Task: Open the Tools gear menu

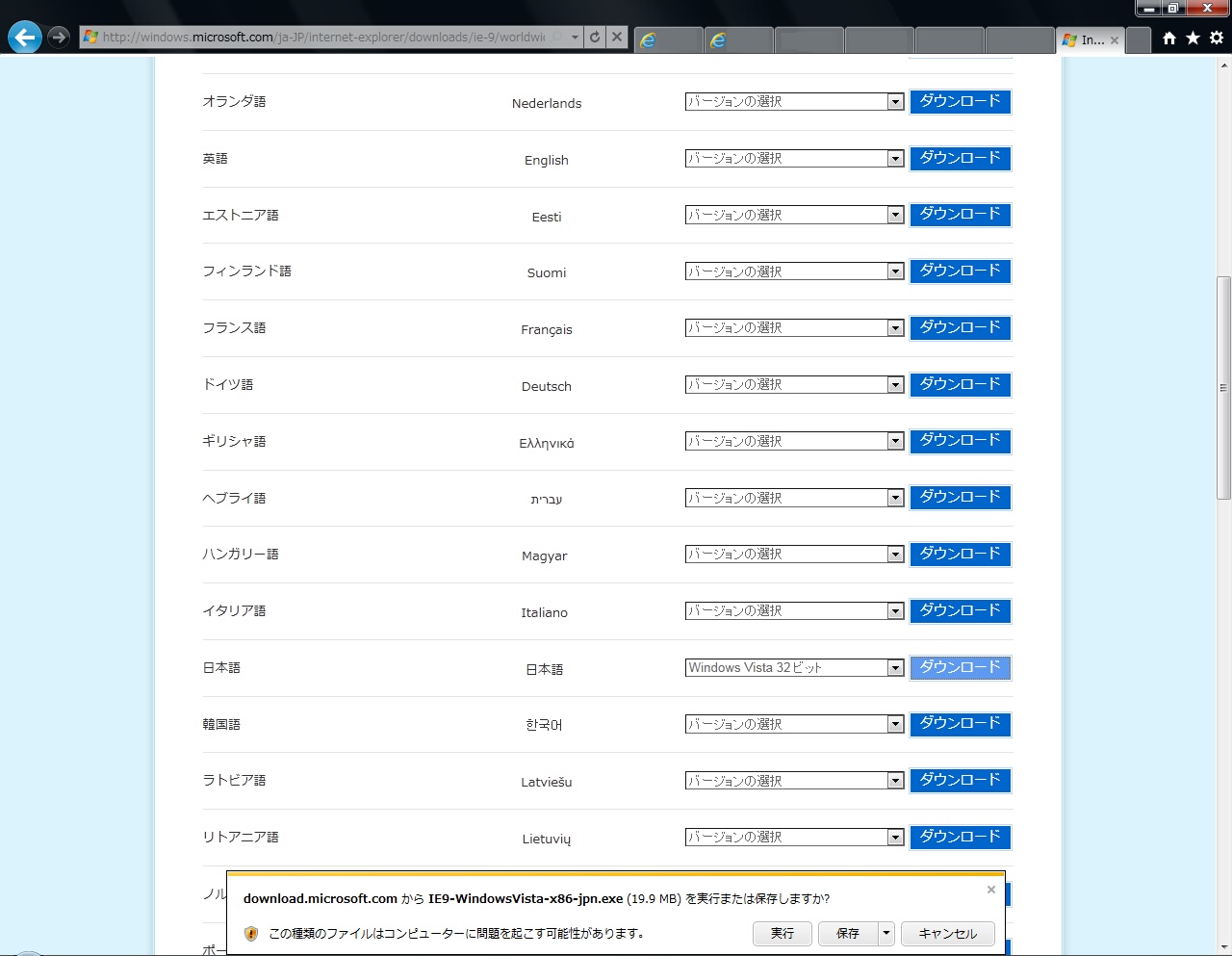Action: click(x=1217, y=39)
